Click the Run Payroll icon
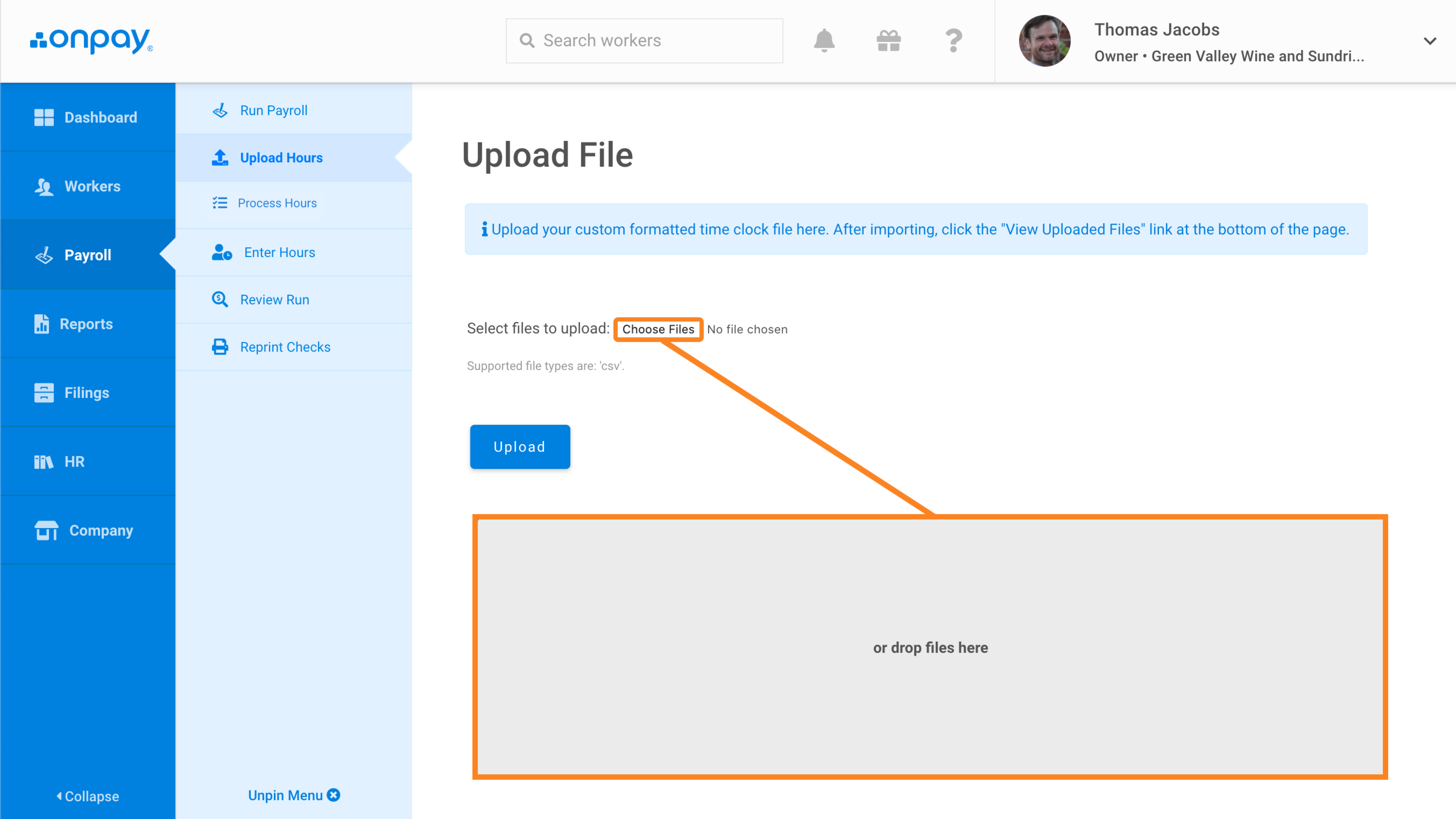This screenshot has height=819, width=1456. (220, 110)
